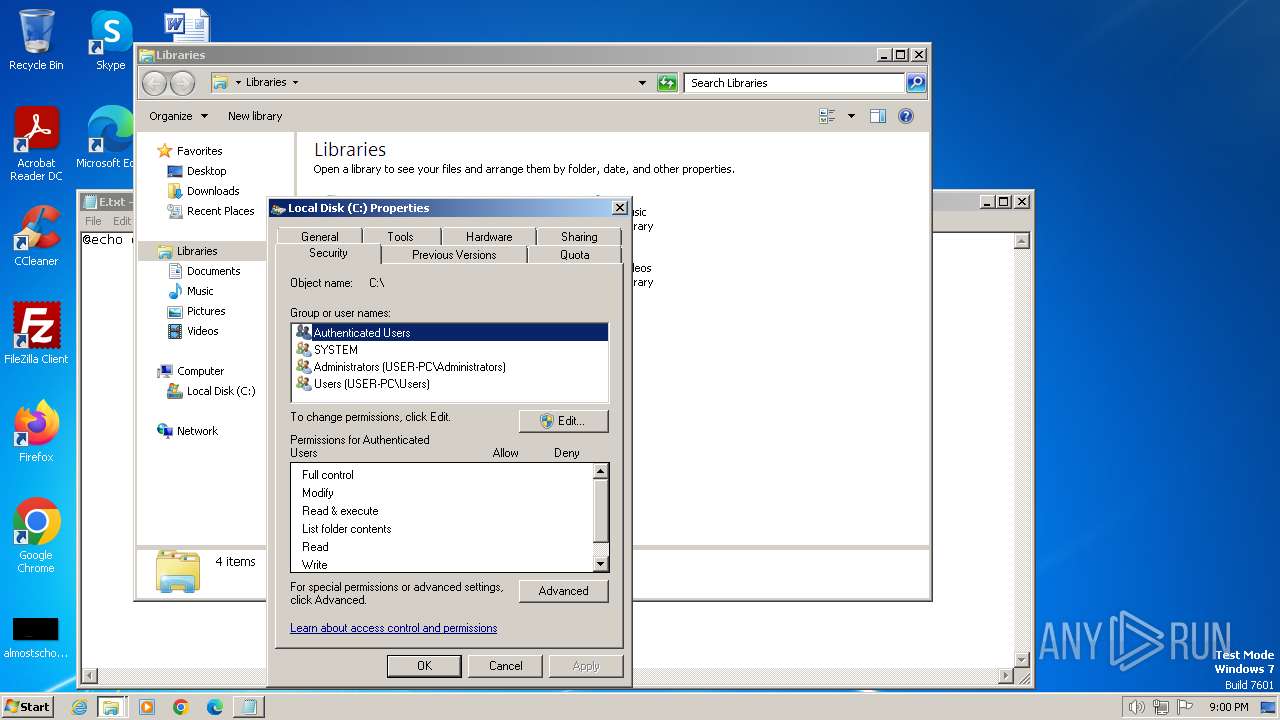The image size is (1280, 720).
Task: Launch Skype from the desktop
Action: tap(110, 40)
